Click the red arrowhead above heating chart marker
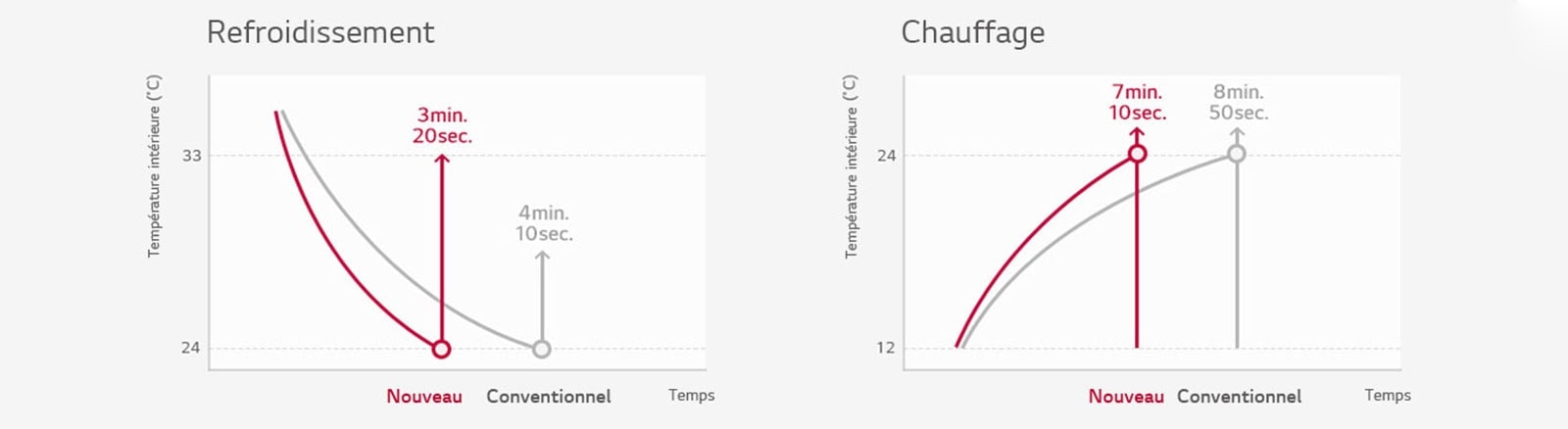This screenshot has width=1568, height=429. (x=1137, y=135)
